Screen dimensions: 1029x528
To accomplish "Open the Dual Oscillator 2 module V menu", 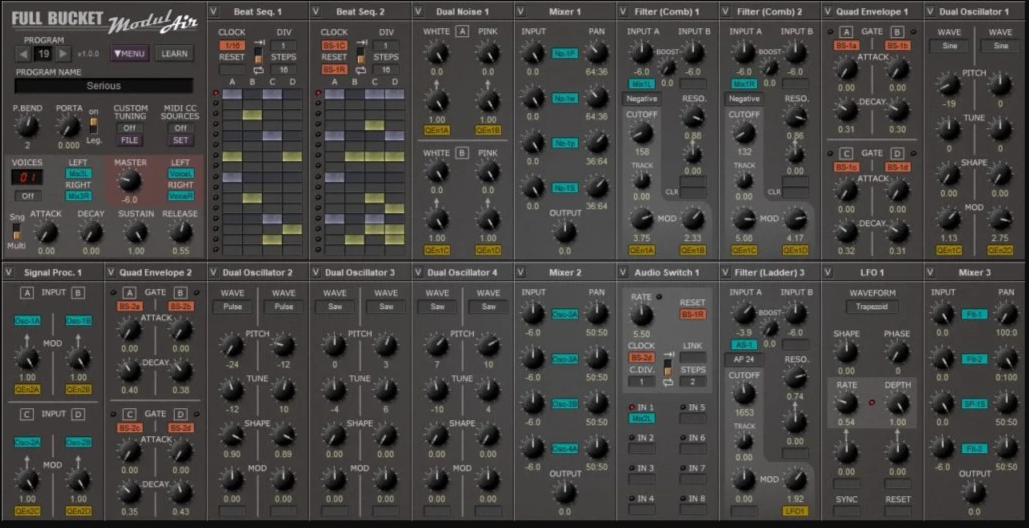I will 215,272.
